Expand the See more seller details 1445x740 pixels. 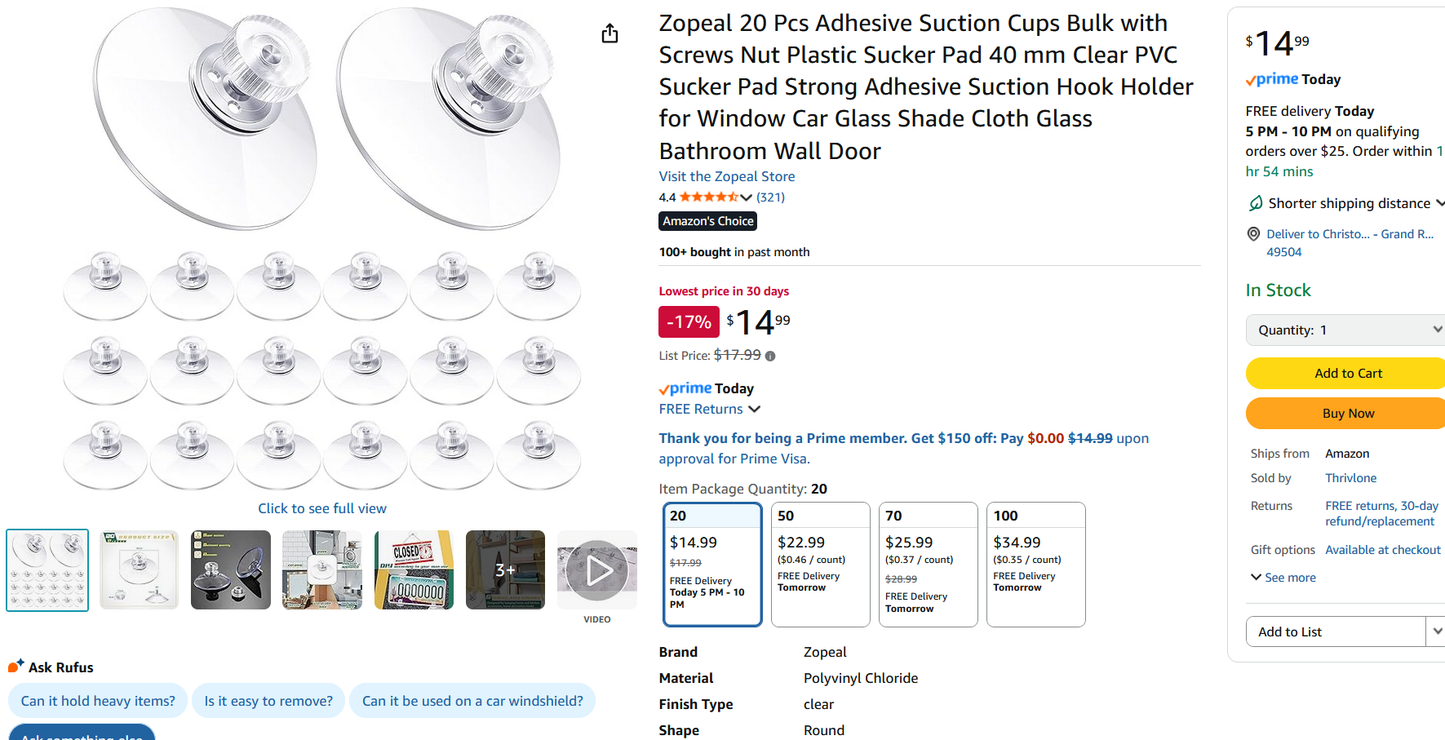pos(1283,578)
